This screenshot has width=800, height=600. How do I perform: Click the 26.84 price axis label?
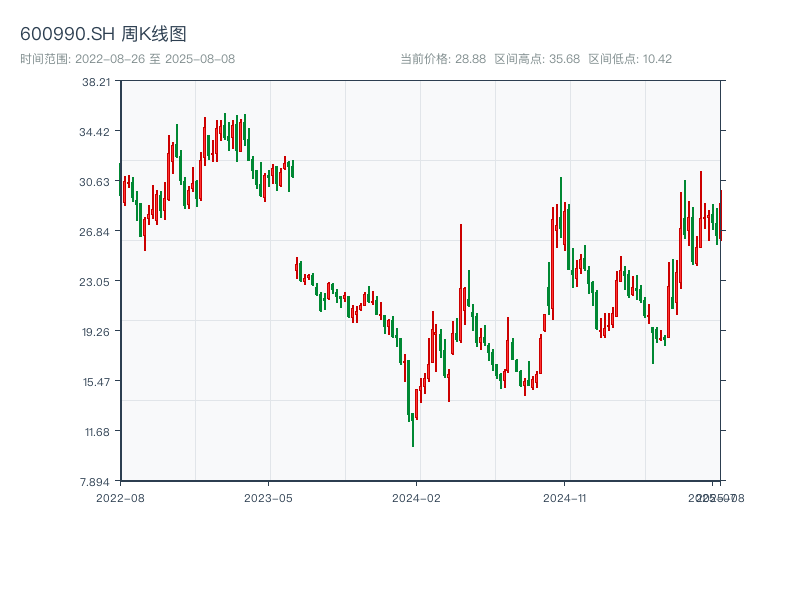[x=96, y=232]
